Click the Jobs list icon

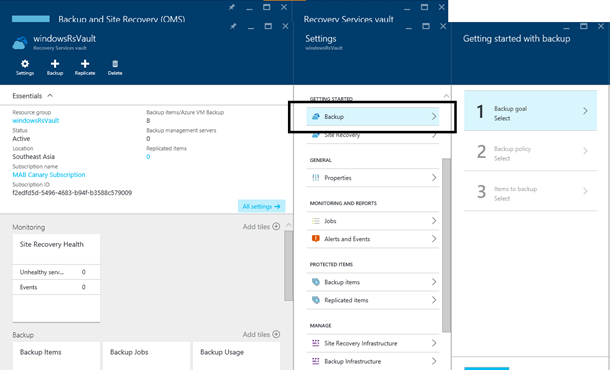click(316, 221)
